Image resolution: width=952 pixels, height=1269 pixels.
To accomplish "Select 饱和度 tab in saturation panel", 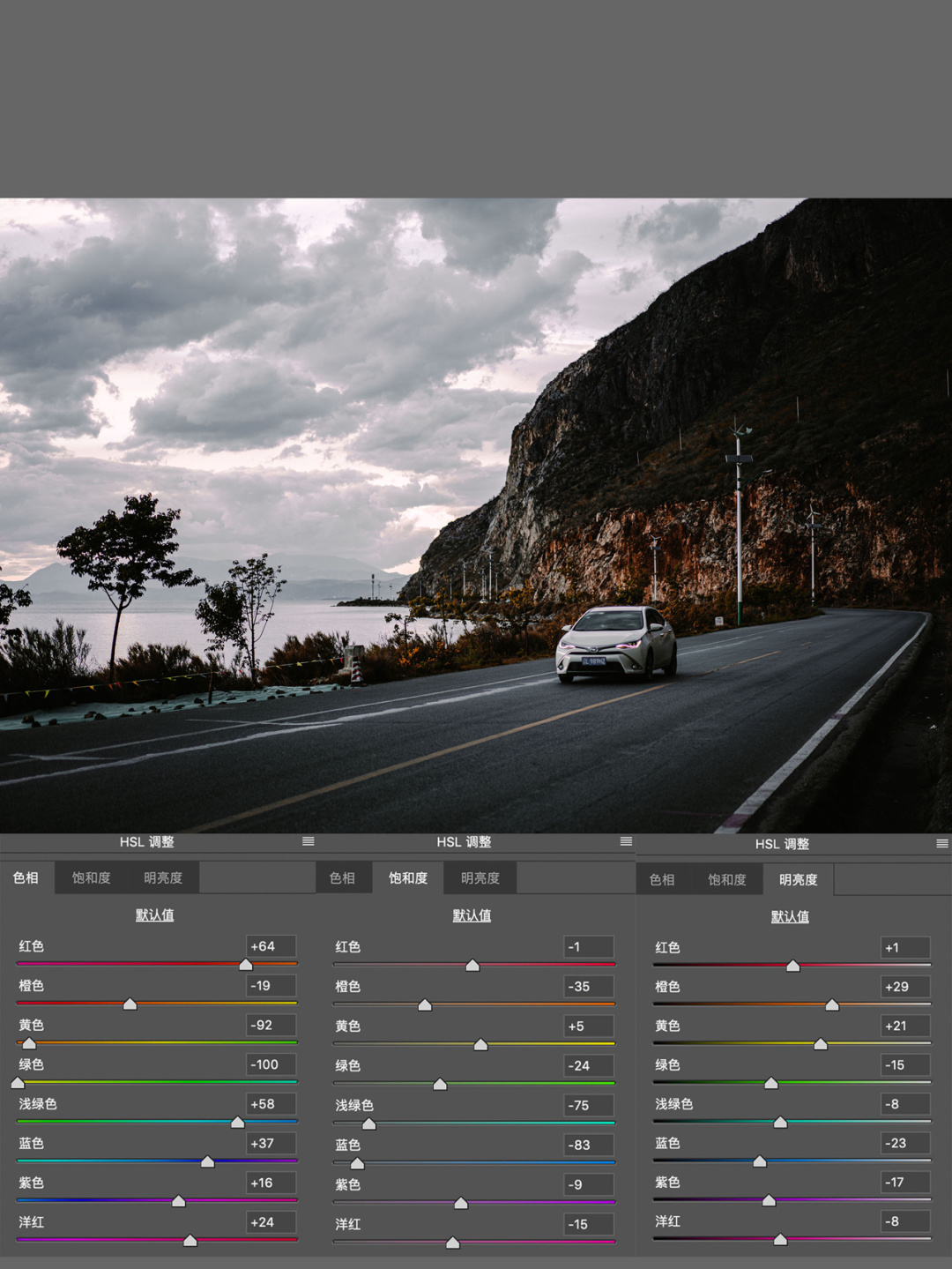I will pyautogui.click(x=408, y=877).
